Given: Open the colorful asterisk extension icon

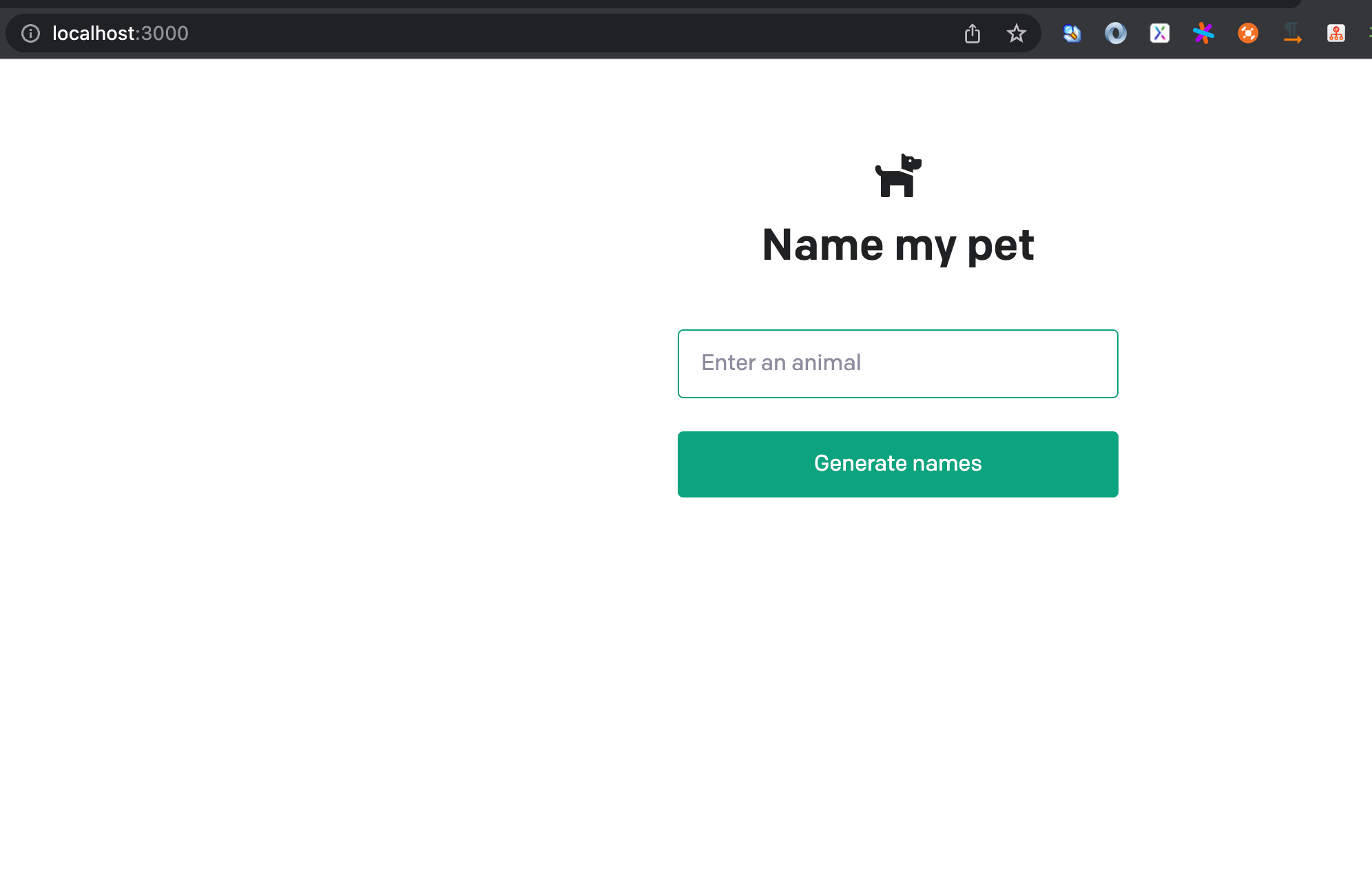Looking at the screenshot, I should coord(1203,33).
